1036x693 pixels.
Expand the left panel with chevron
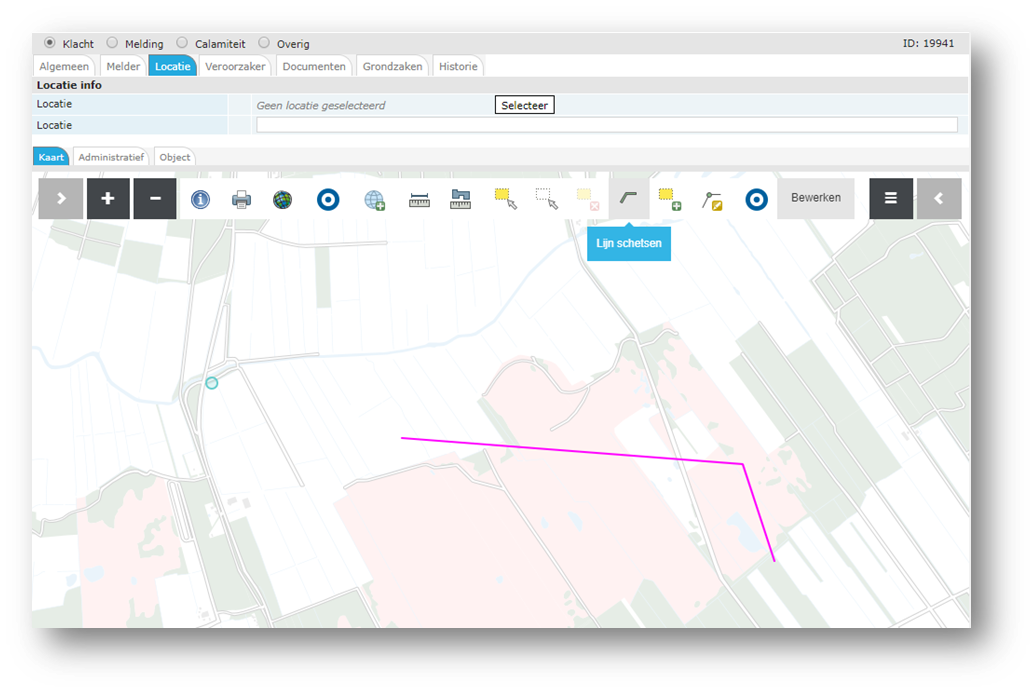61,199
